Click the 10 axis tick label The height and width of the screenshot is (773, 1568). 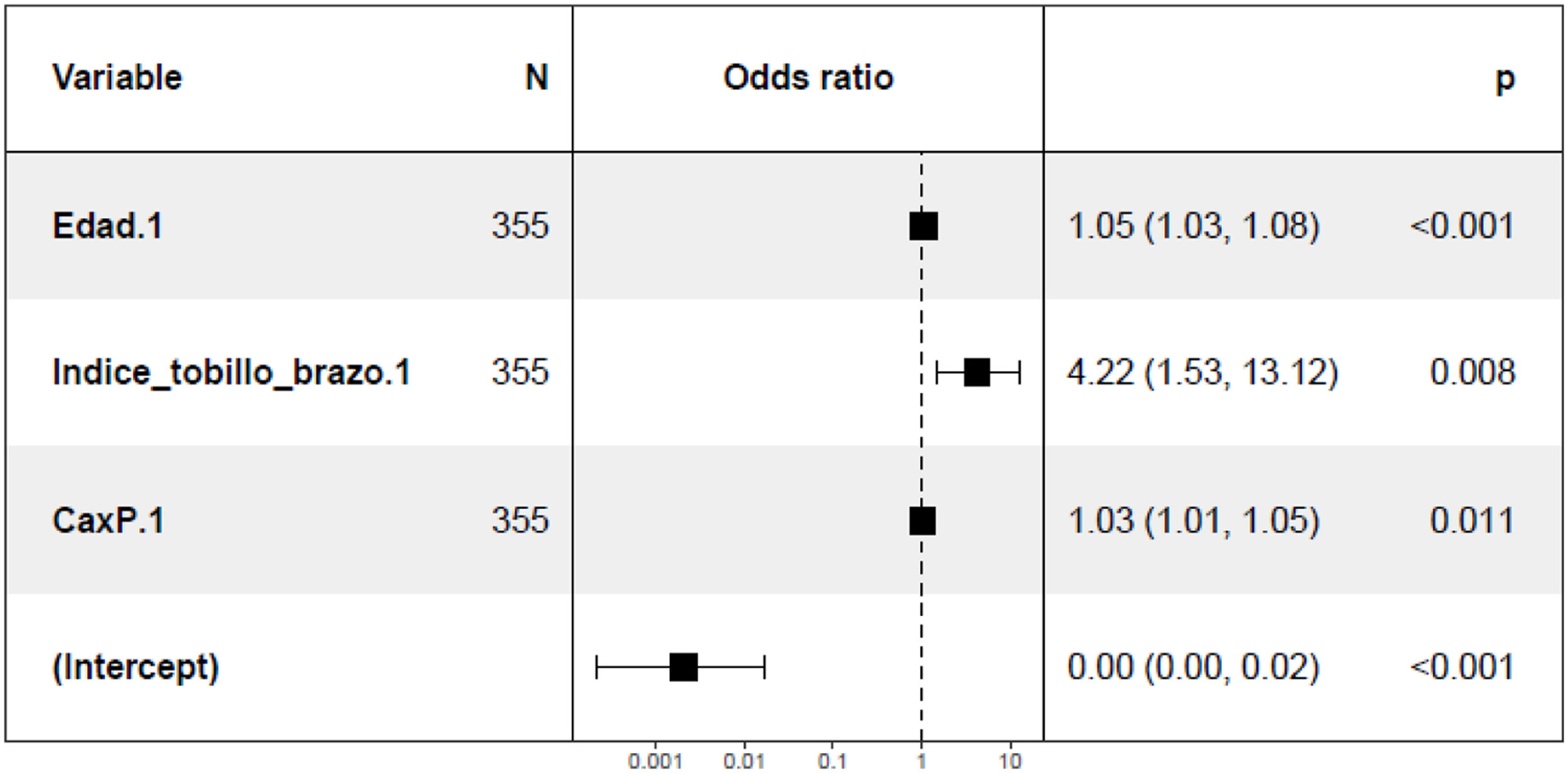coord(1010,762)
